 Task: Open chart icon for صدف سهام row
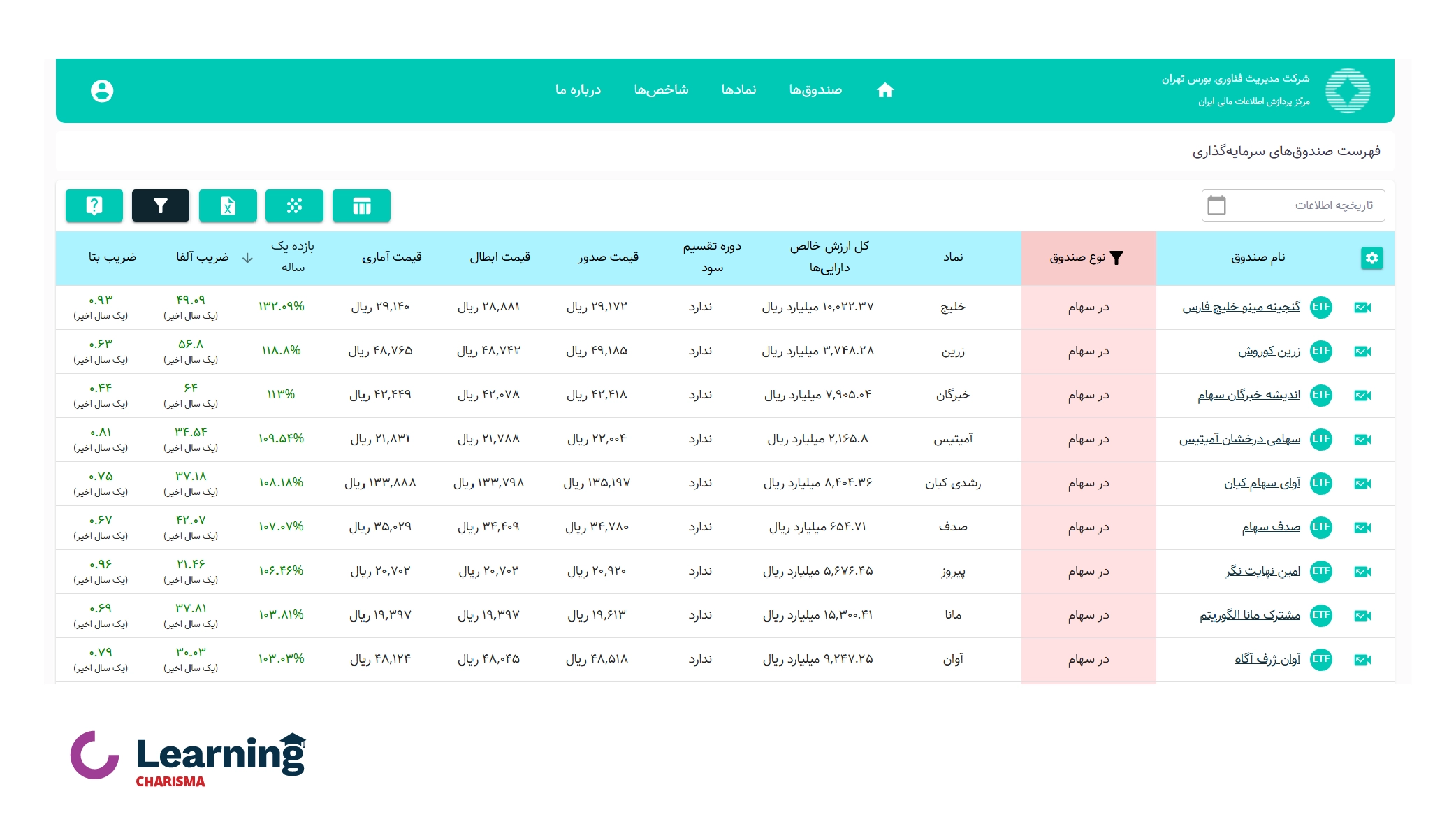tap(1362, 528)
